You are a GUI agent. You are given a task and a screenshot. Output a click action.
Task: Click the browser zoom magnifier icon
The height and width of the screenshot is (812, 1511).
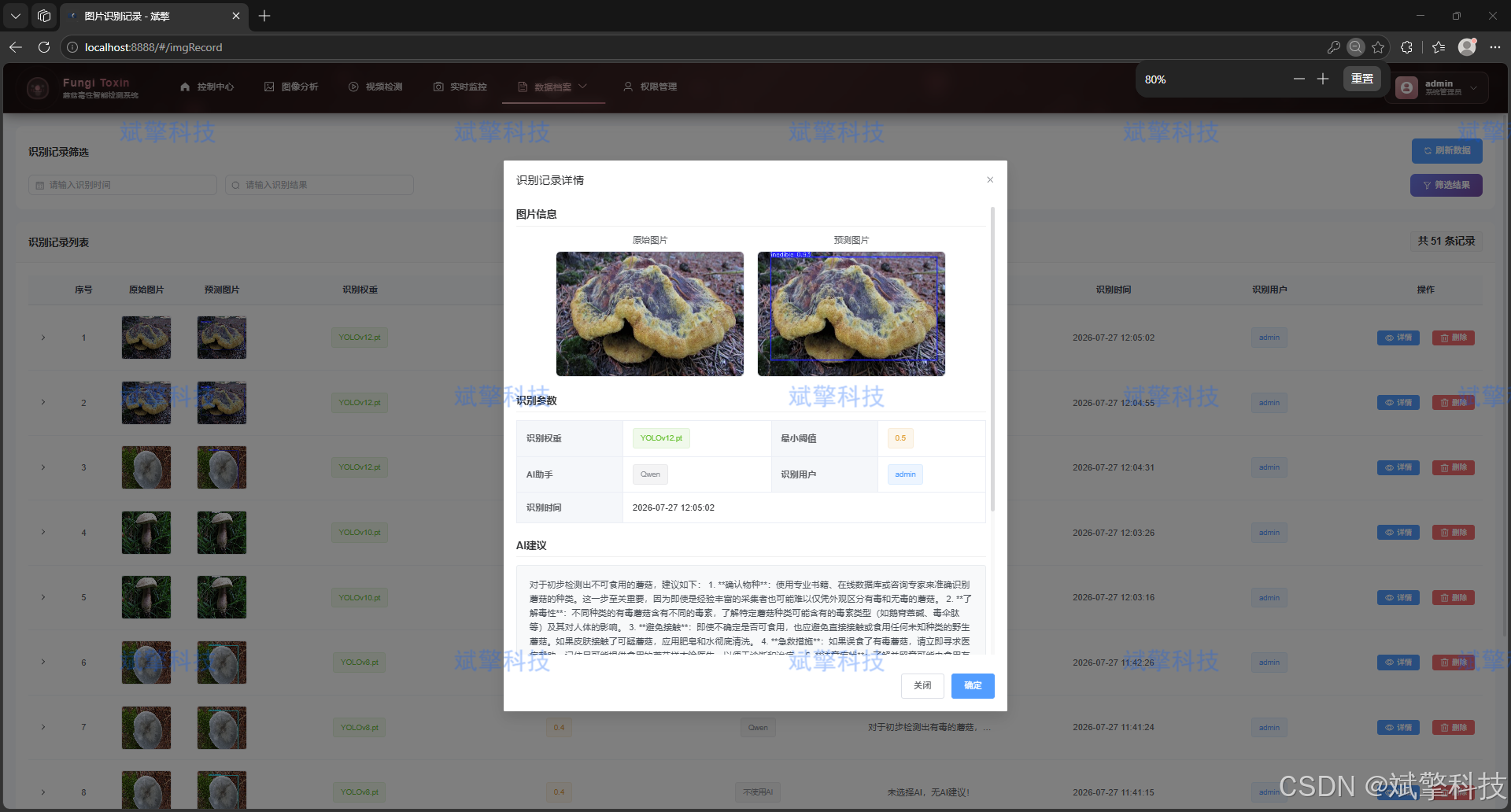click(x=1356, y=47)
